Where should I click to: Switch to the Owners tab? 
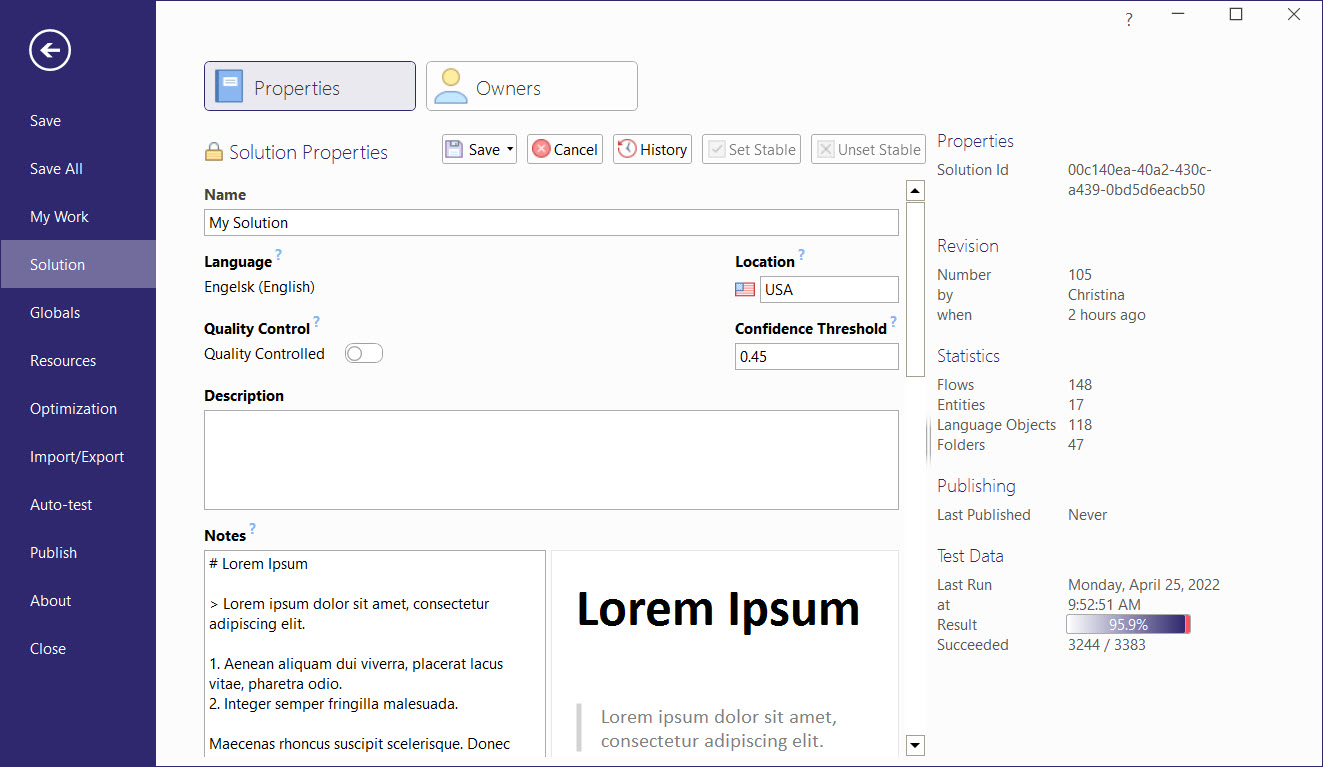[531, 85]
